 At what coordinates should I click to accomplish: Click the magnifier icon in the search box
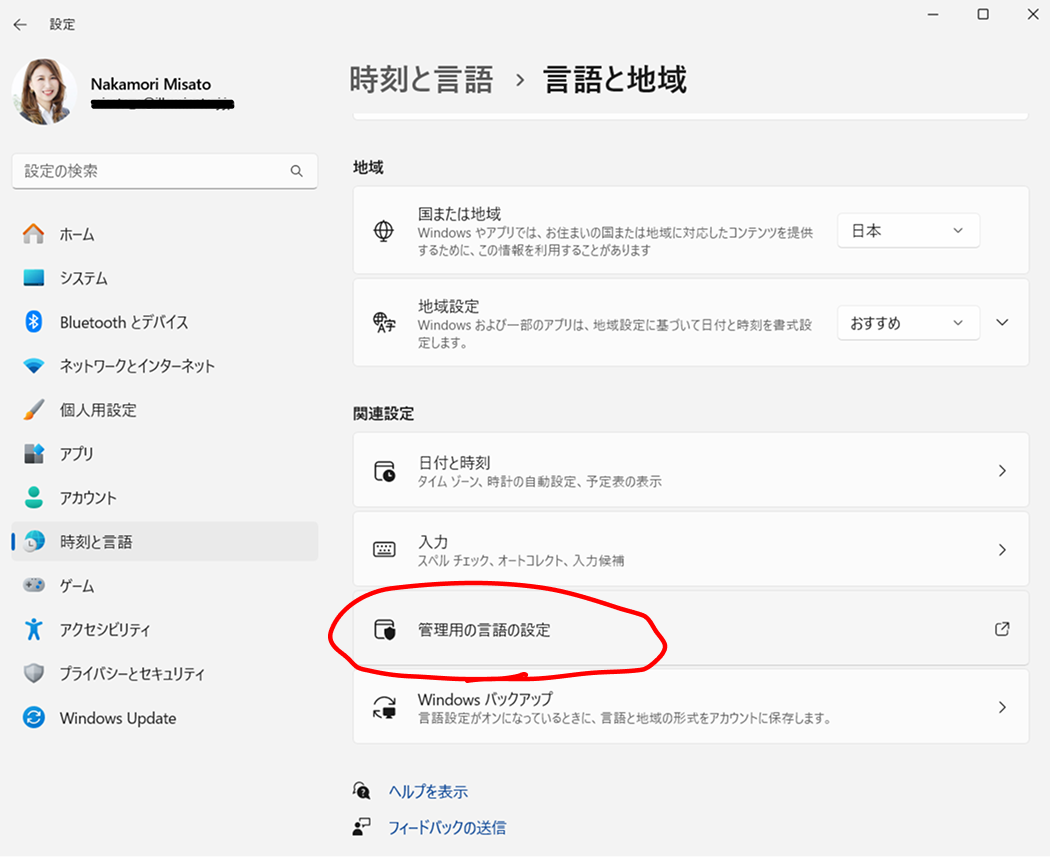coord(297,171)
